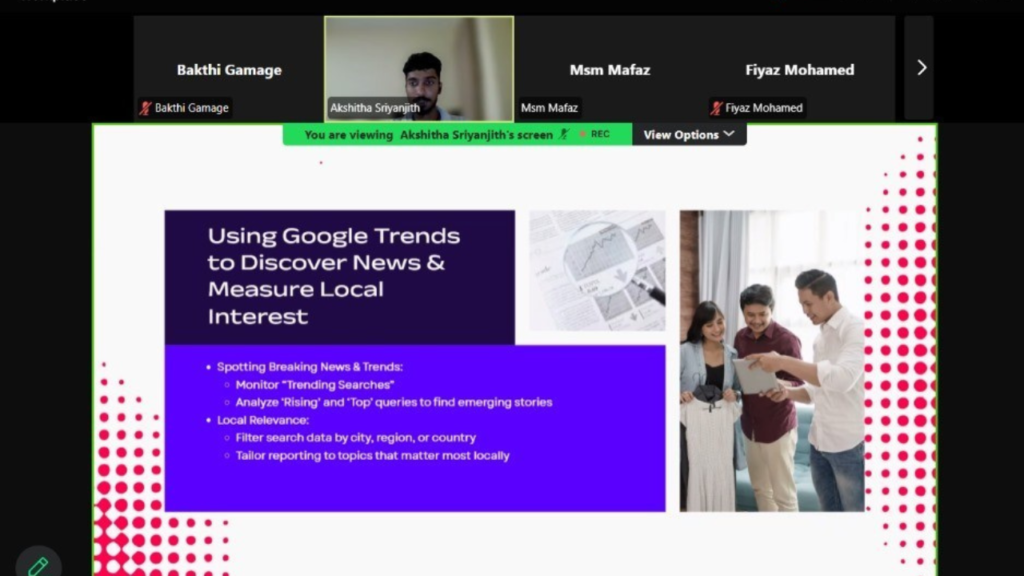
Task: Show next participants with right arrow
Action: pos(920,68)
